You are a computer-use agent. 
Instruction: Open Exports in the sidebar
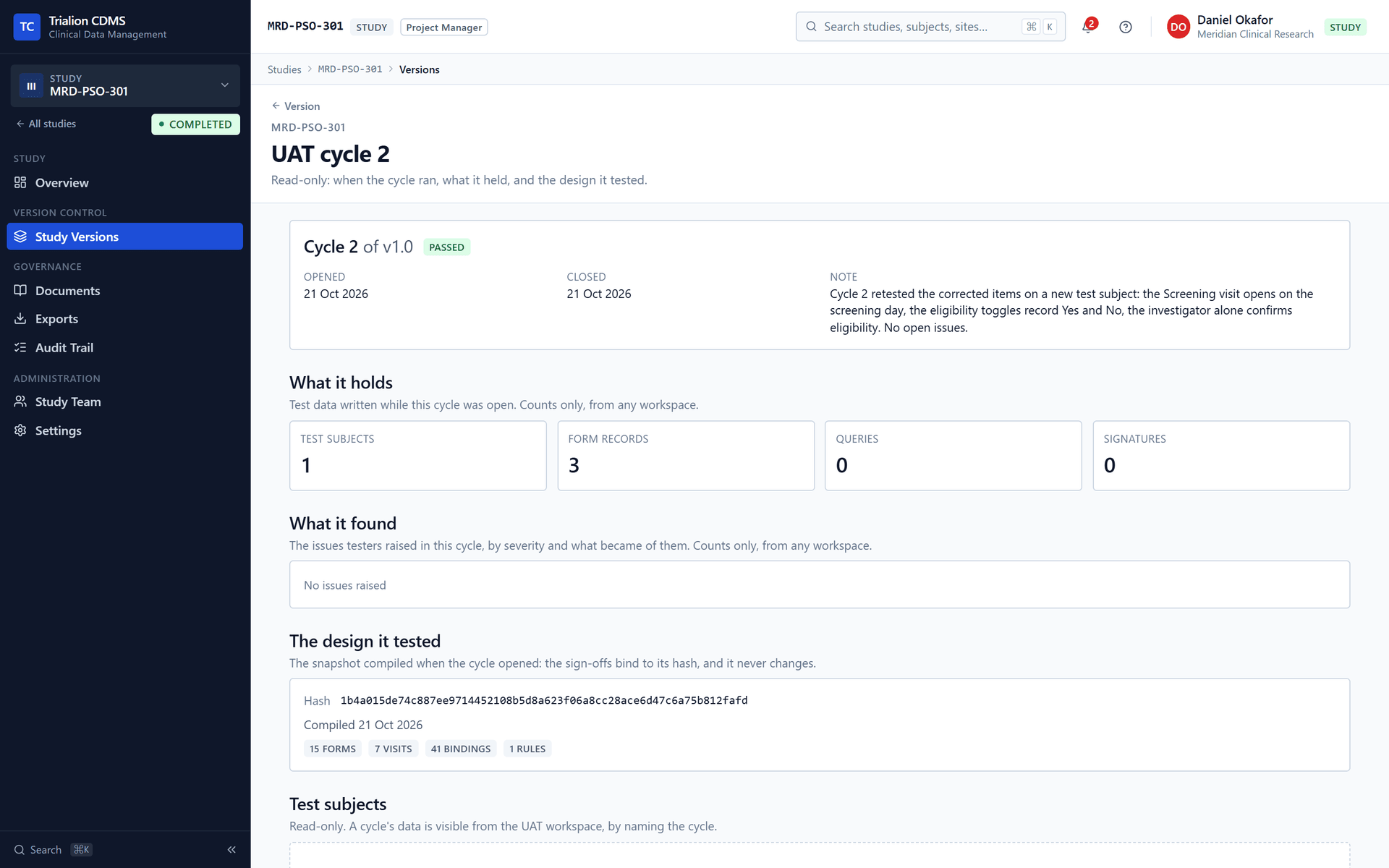point(124,319)
